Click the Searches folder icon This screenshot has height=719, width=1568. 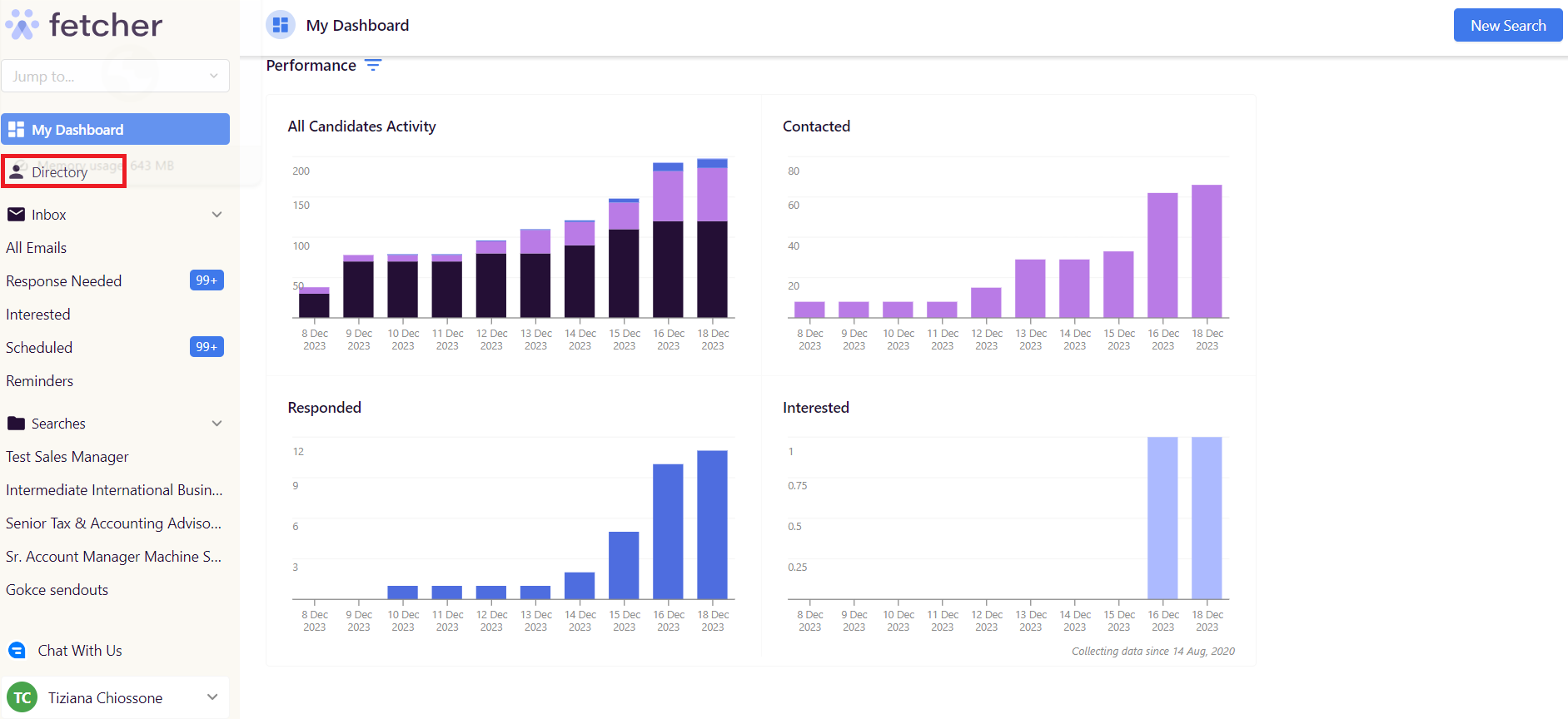coord(16,424)
